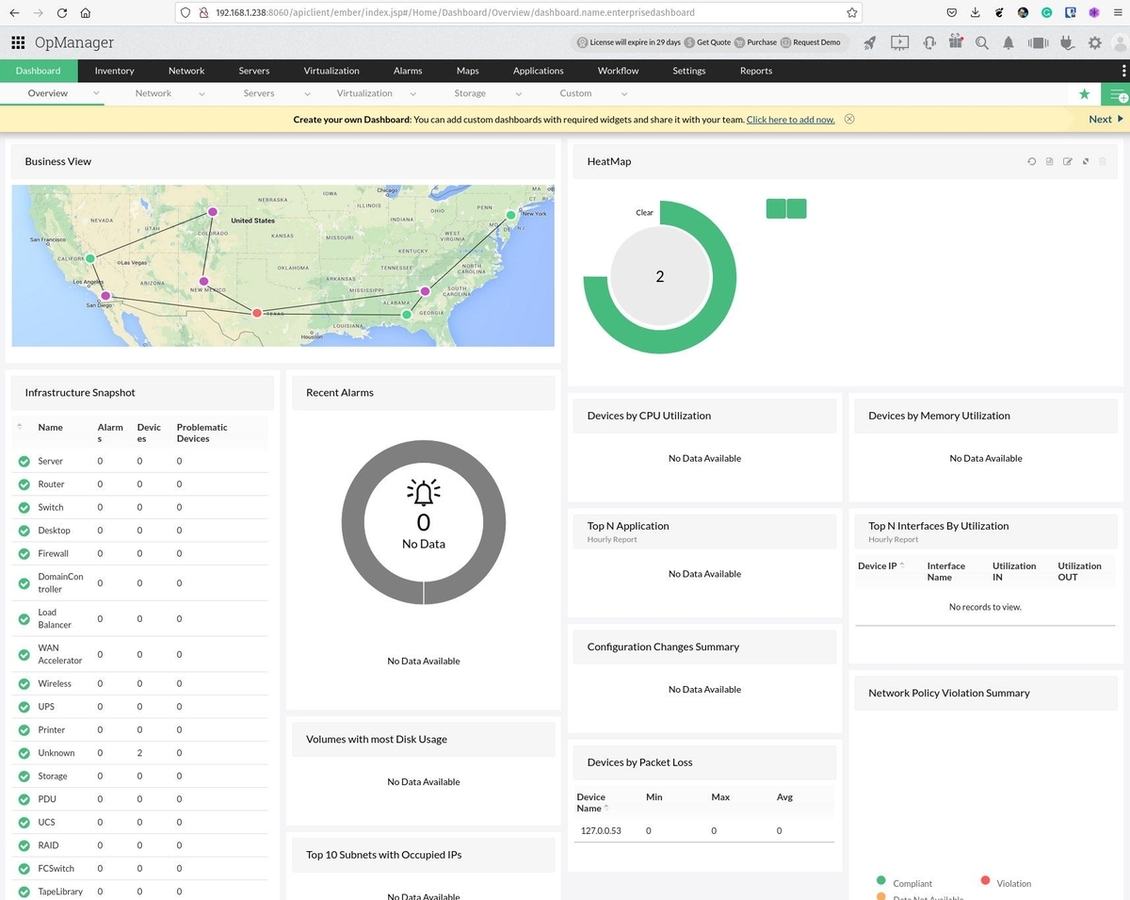Viewport: 1130px width, 900px height.
Task: Refresh the HeatMap widget
Action: pos(1031,161)
